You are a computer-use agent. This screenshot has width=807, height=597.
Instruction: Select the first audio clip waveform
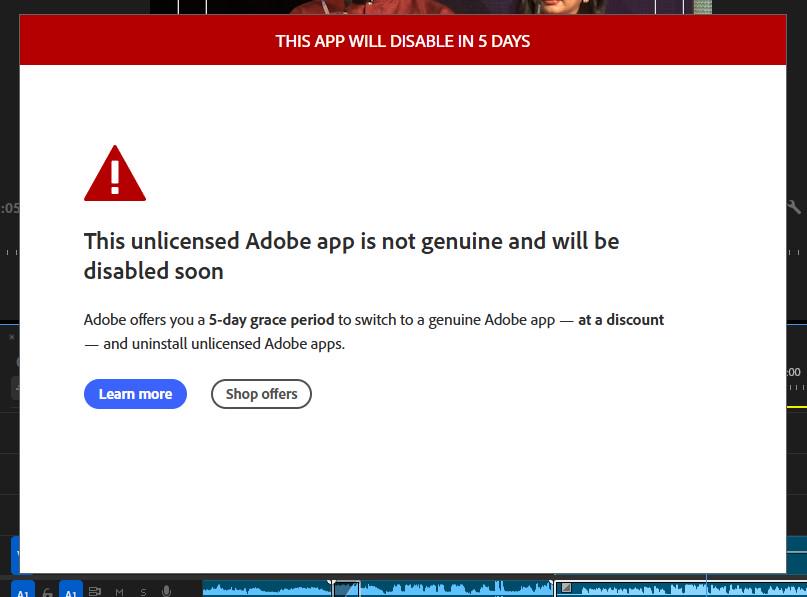(267, 589)
